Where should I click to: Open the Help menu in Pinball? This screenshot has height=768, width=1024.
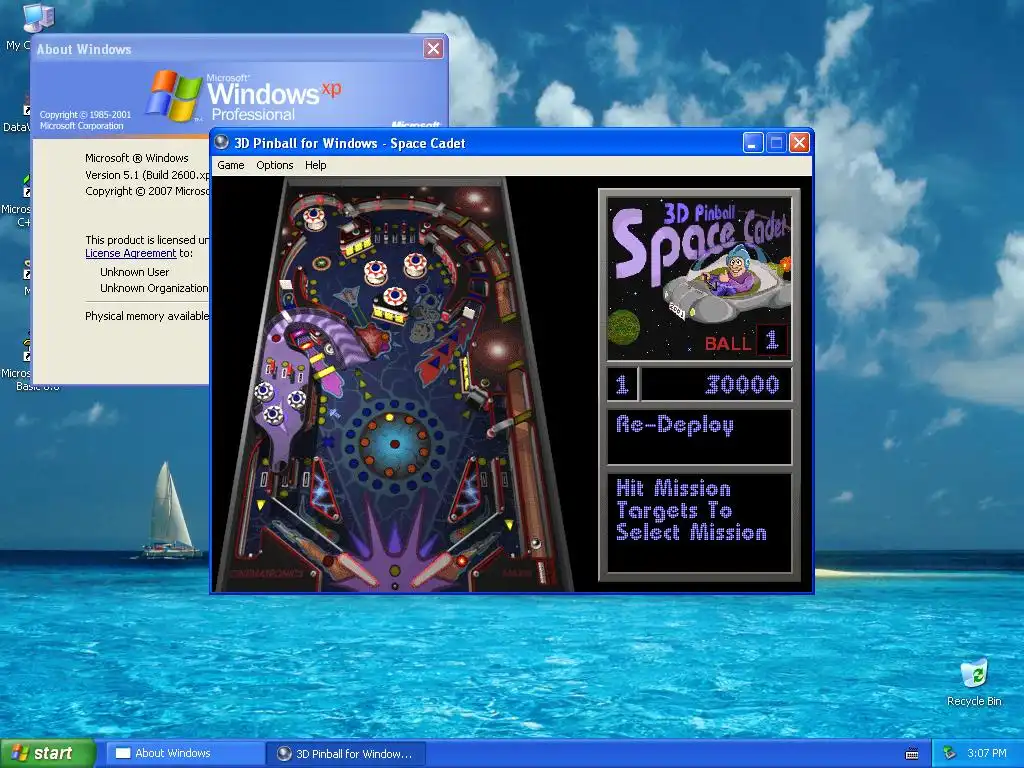coord(315,165)
